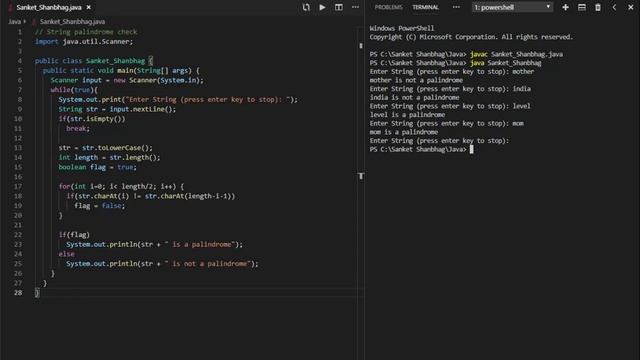
Task: Click line number 28 in gutter
Action: click(x=18, y=293)
